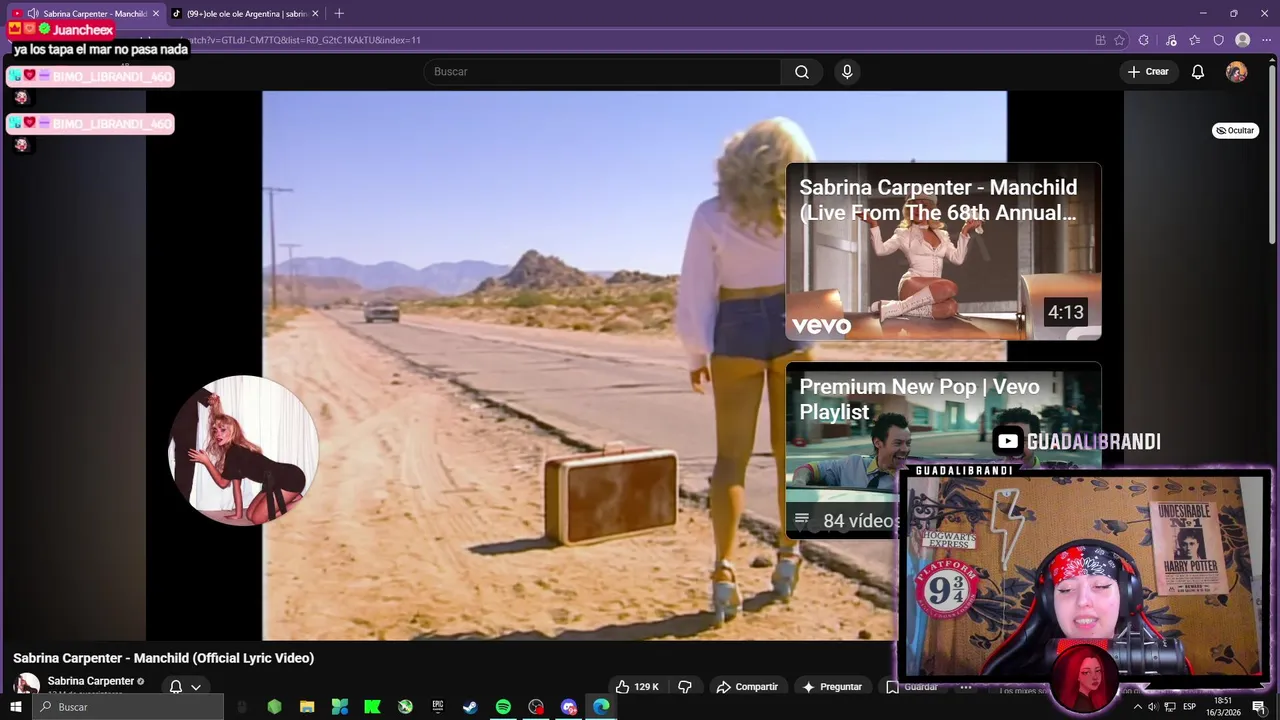Click the Crear button
The width and height of the screenshot is (1280, 720).
coord(1148,72)
